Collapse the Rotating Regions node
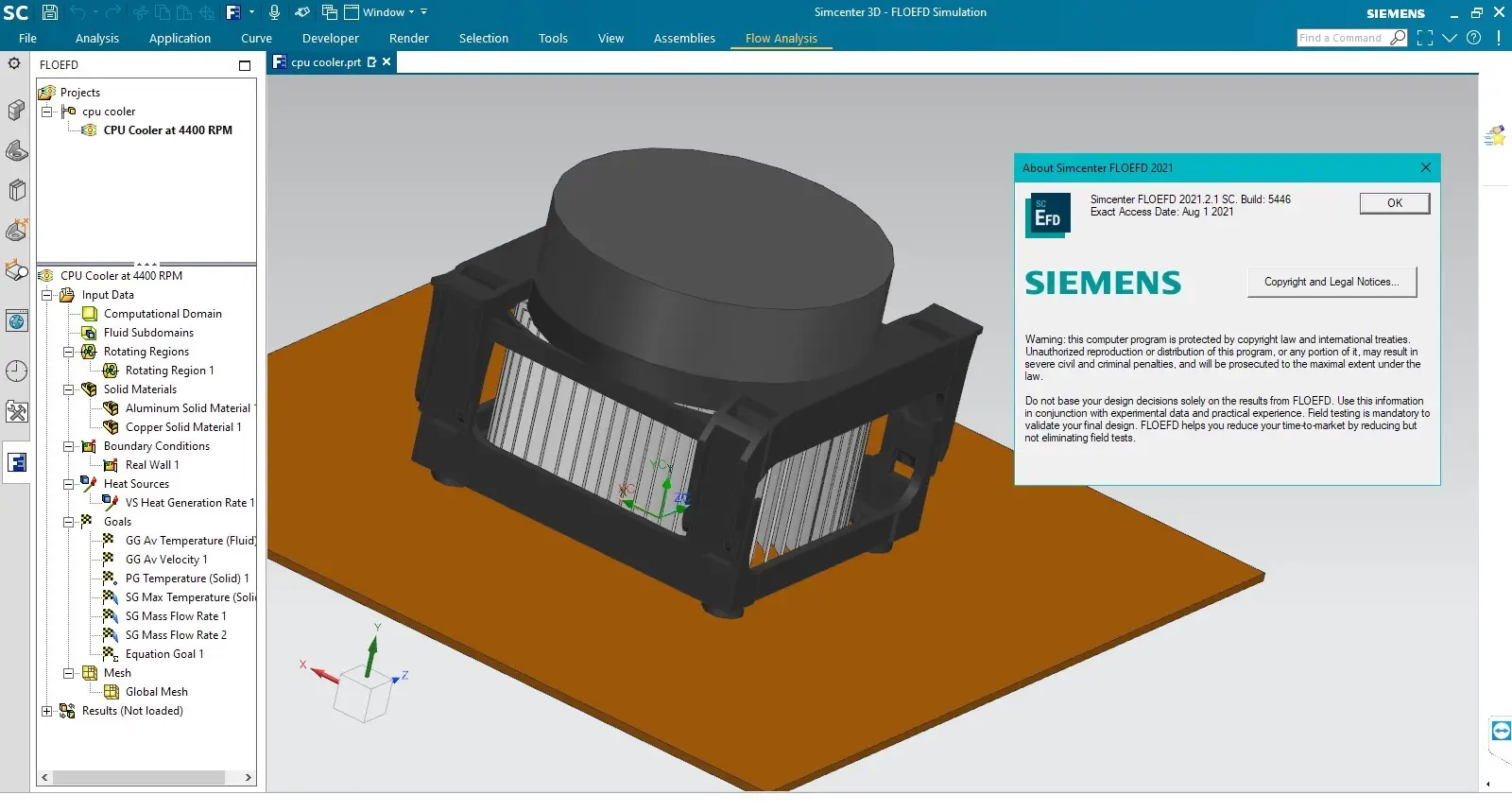Screen dimensions: 1512x812 (x=68, y=352)
